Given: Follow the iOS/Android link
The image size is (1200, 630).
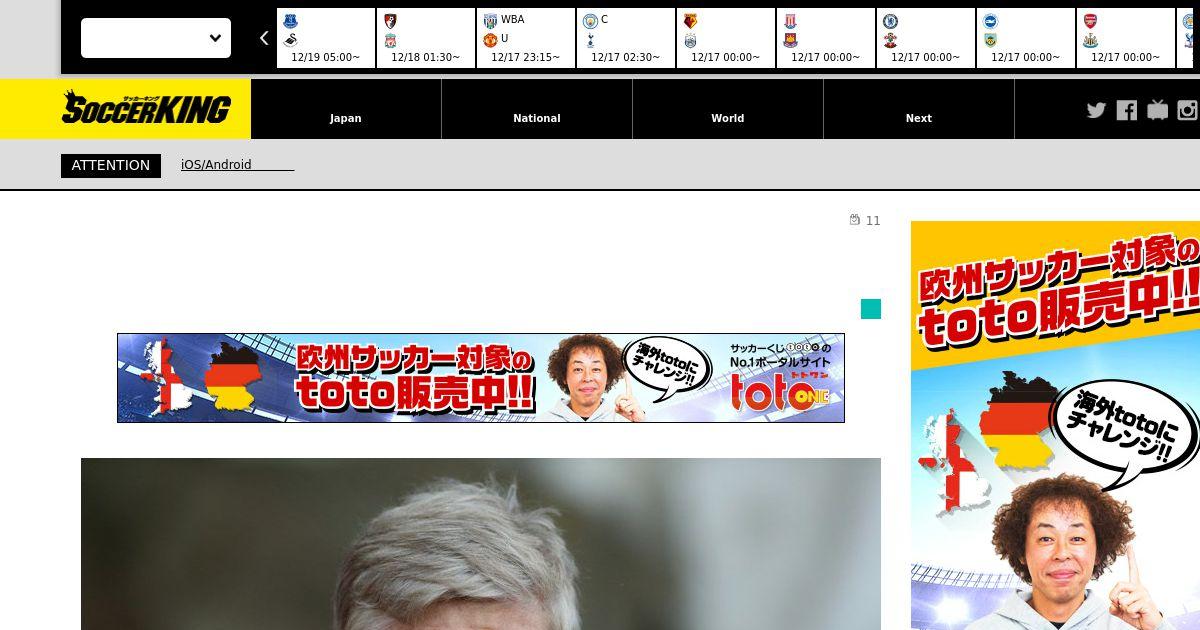Looking at the screenshot, I should (237, 165).
